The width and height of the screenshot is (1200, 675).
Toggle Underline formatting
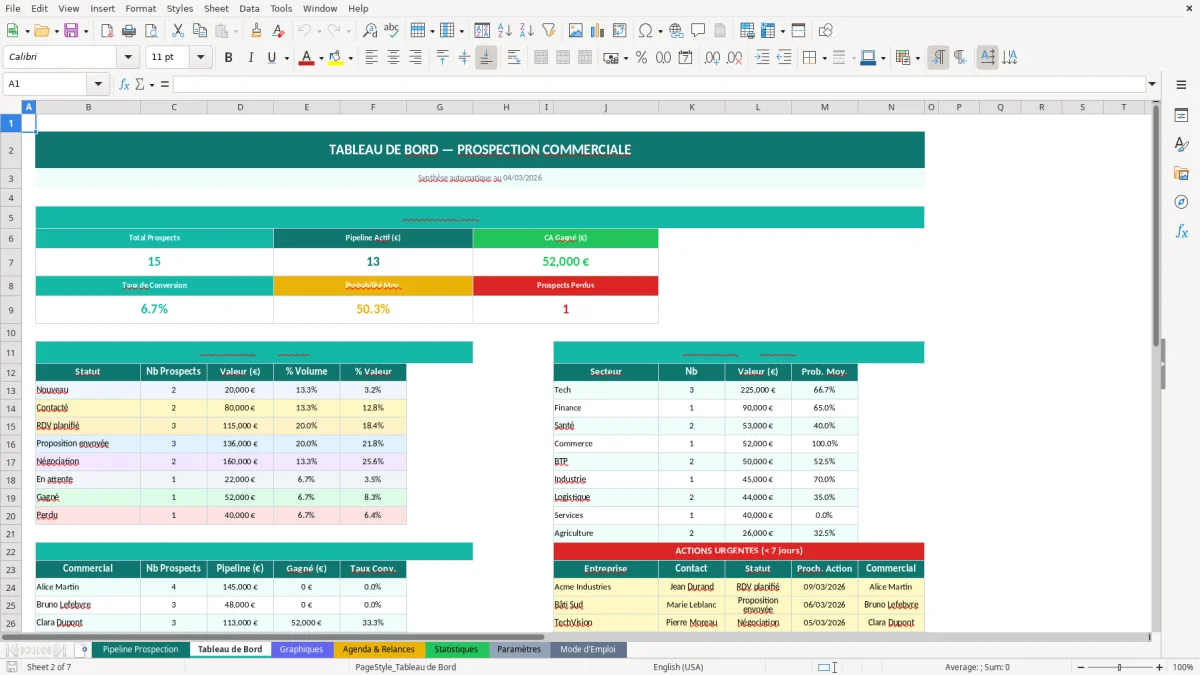tap(271, 58)
